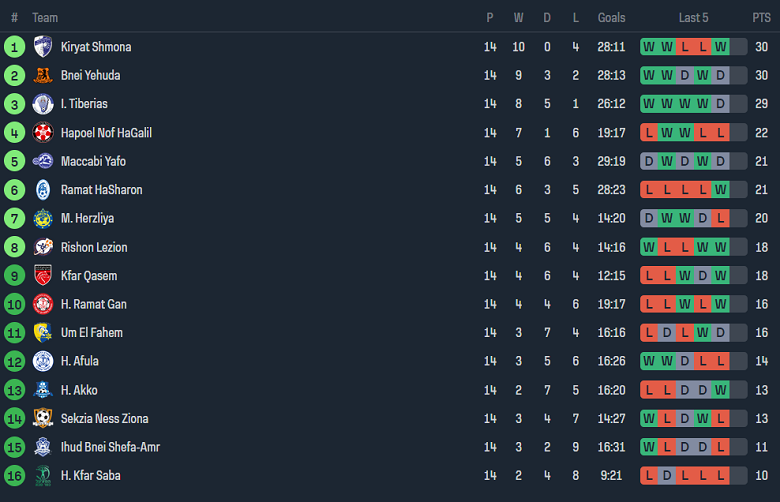
Task: Click the H. Kfar Saba green crest
Action: [42, 476]
